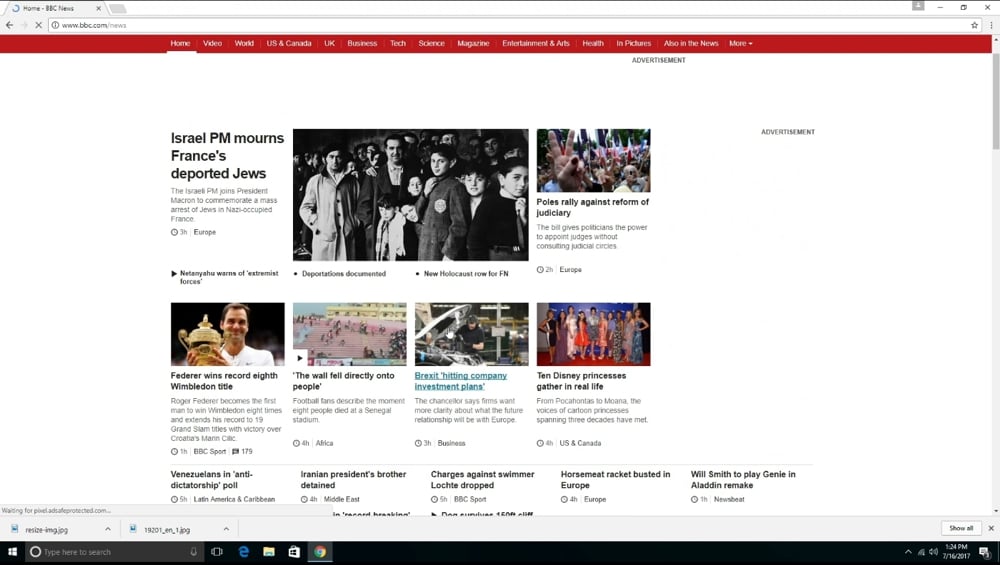The image size is (1000, 565).
Task: Stop page loading with X button
Action: (x=38, y=25)
